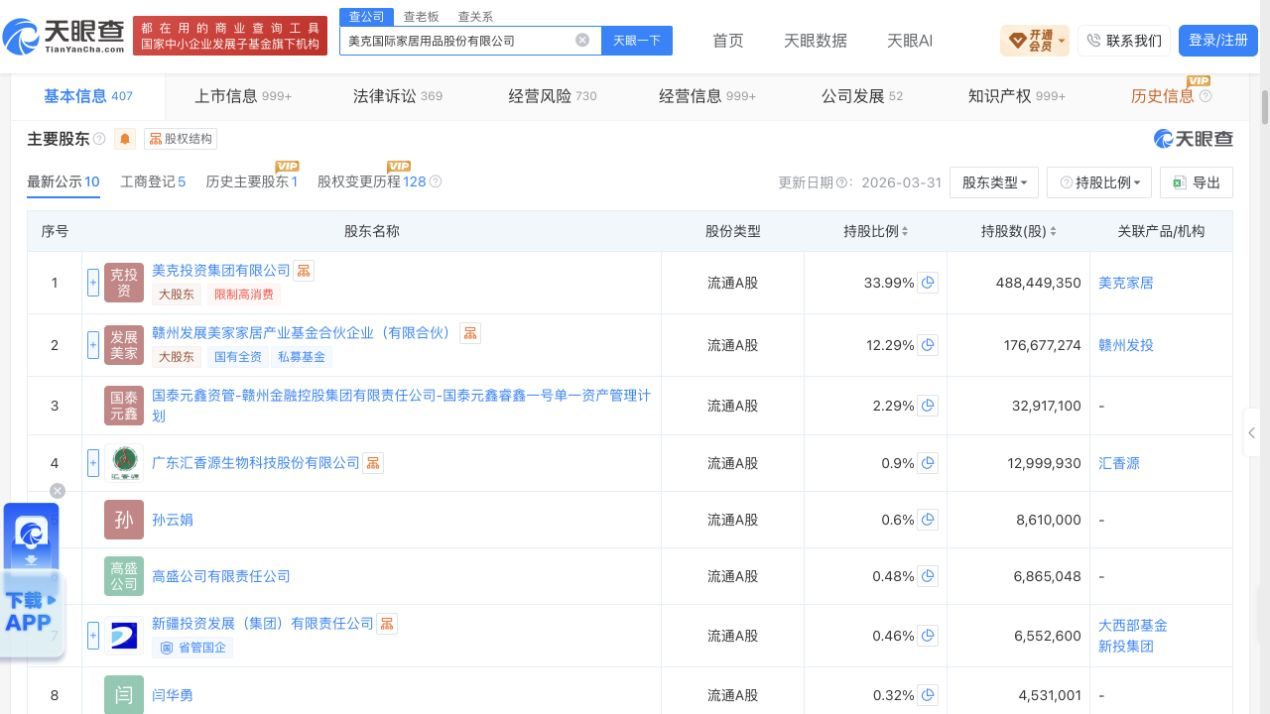
Task: Open equity chart icon beside 广东汇香源生物科技
Action: tap(373, 463)
